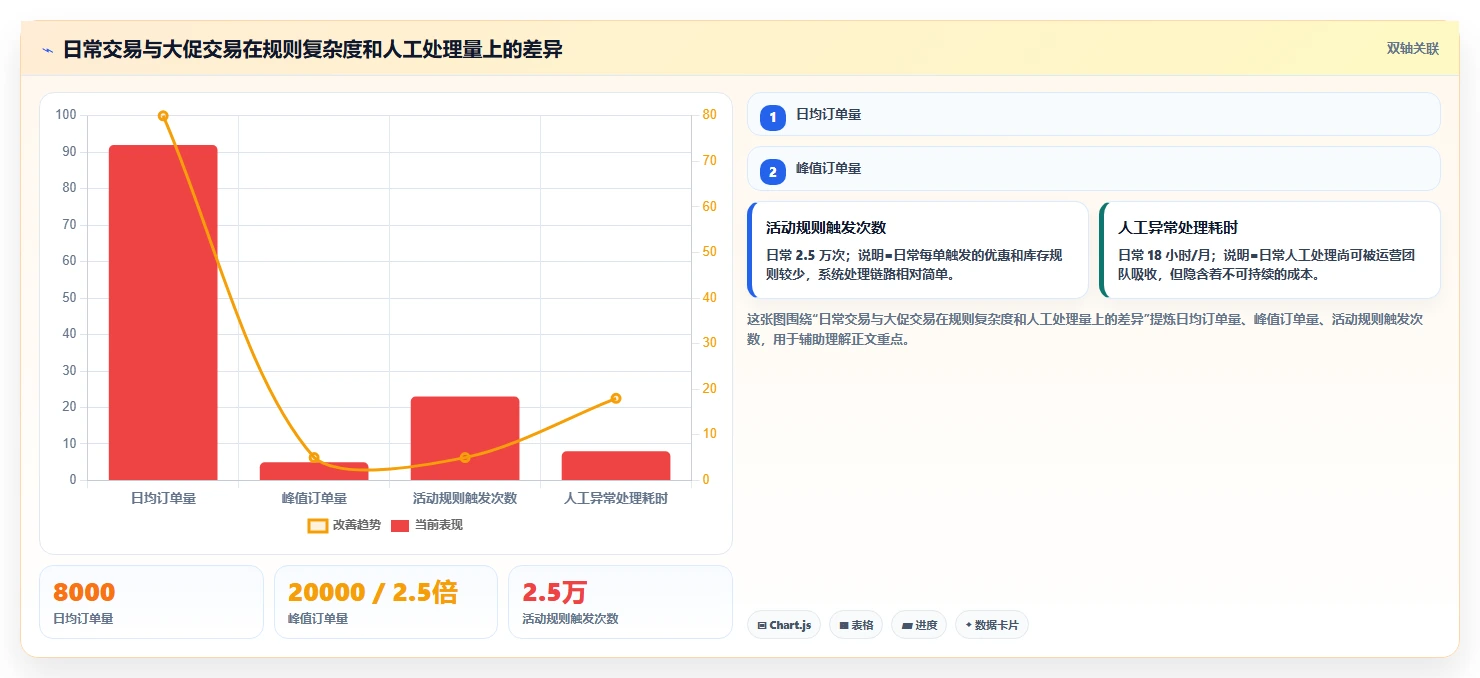Click x-axis label 活动规则触发次数
The height and width of the screenshot is (678, 1480).
point(465,498)
